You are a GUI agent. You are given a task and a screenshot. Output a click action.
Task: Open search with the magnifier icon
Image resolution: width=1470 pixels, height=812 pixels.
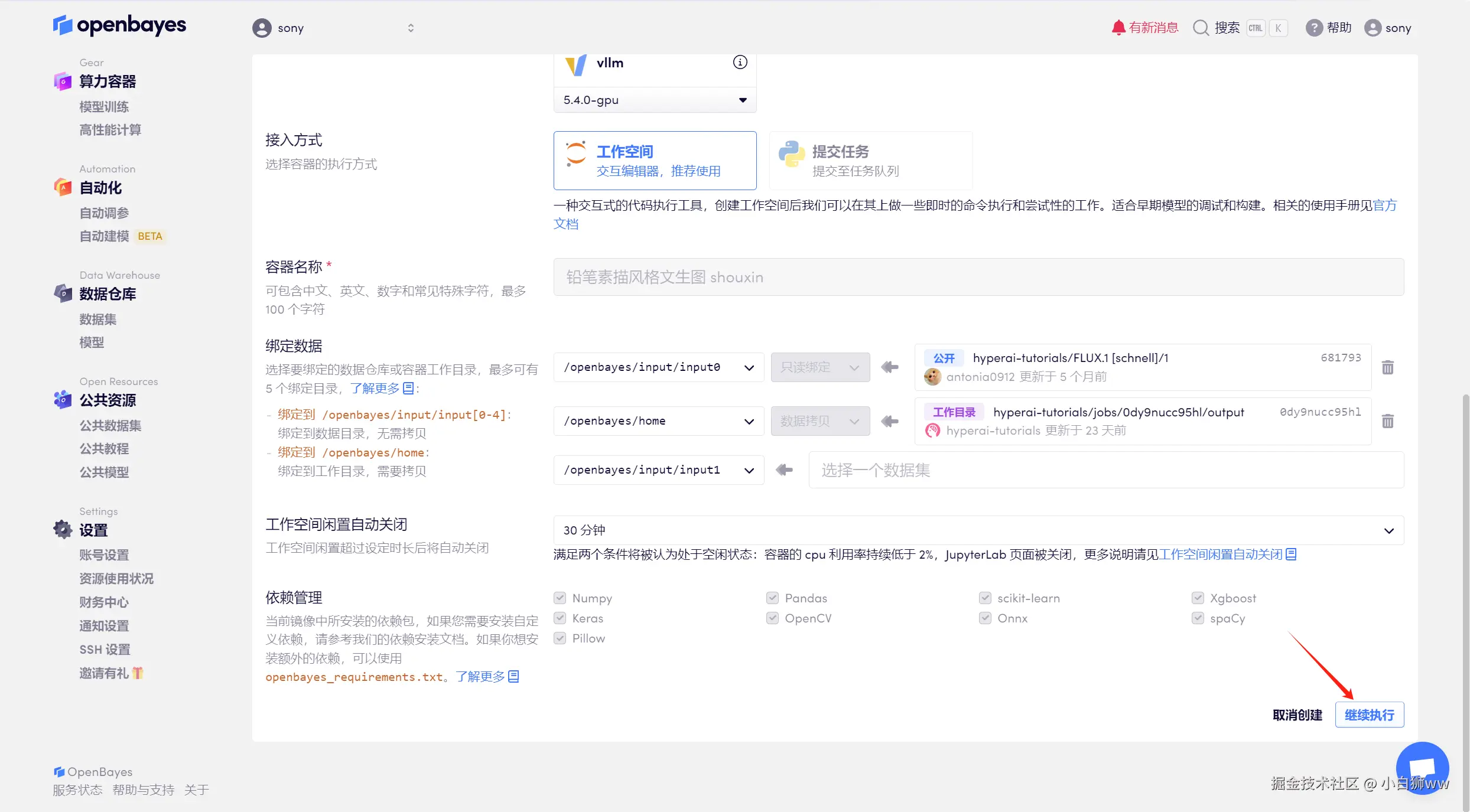(1201, 28)
